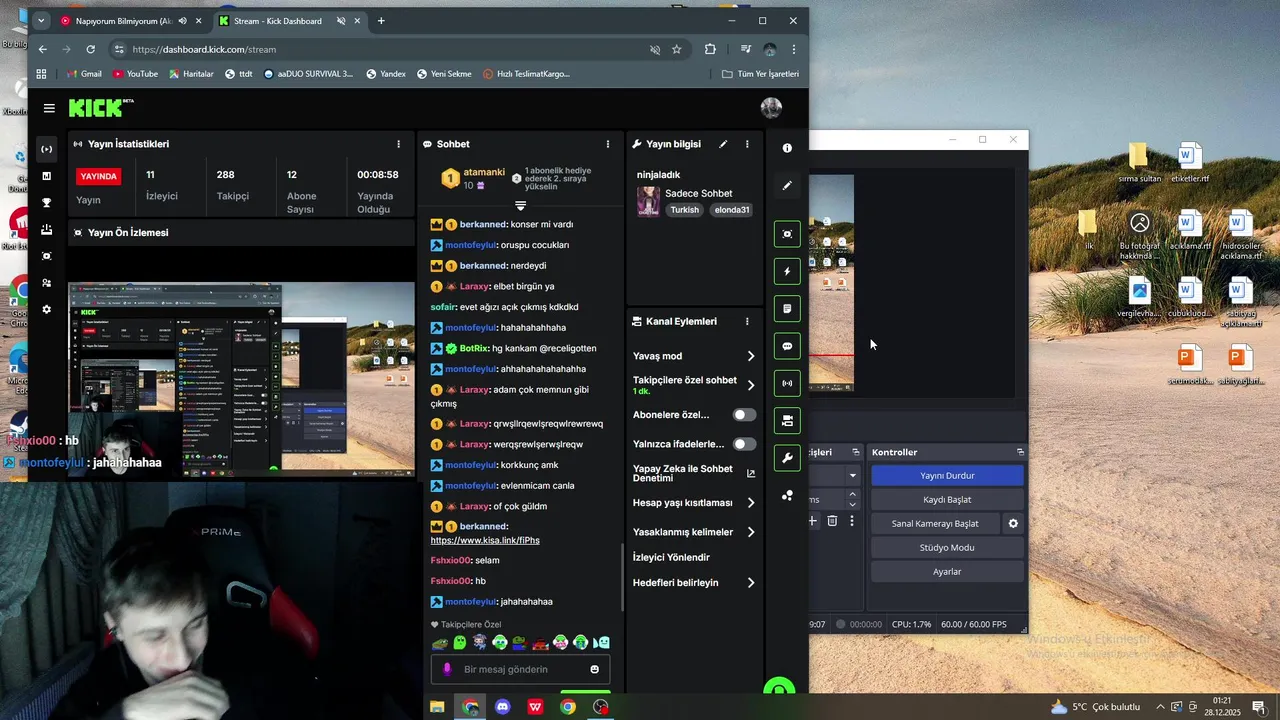This screenshot has height=720, width=1280.
Task: Expand Hesap yaşı kısıtlaması options
Action: pyautogui.click(x=750, y=503)
